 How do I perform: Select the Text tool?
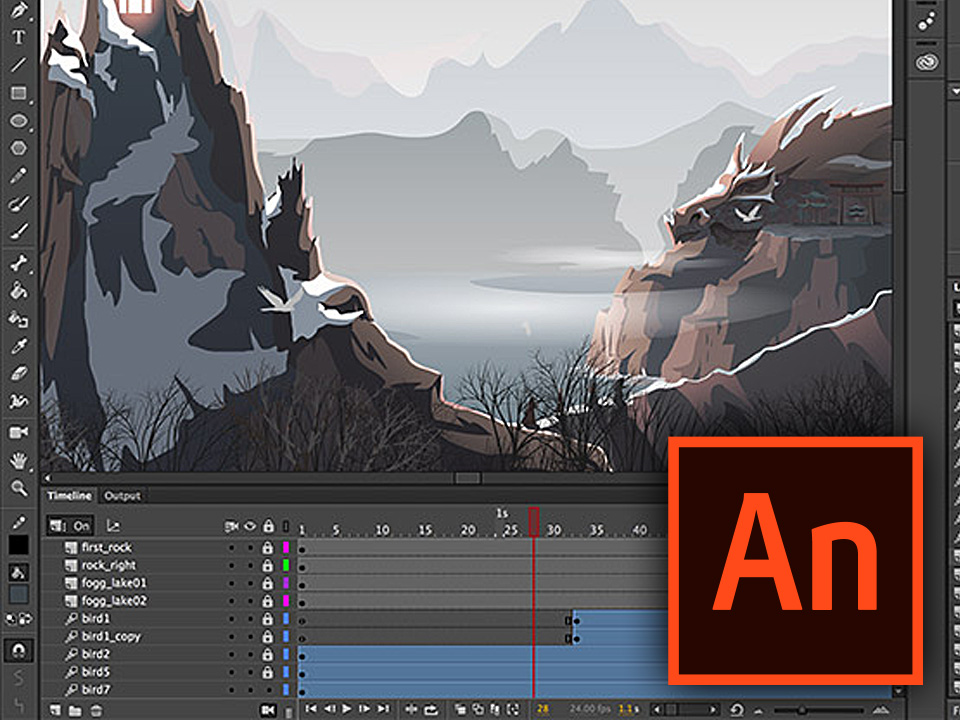[19, 37]
